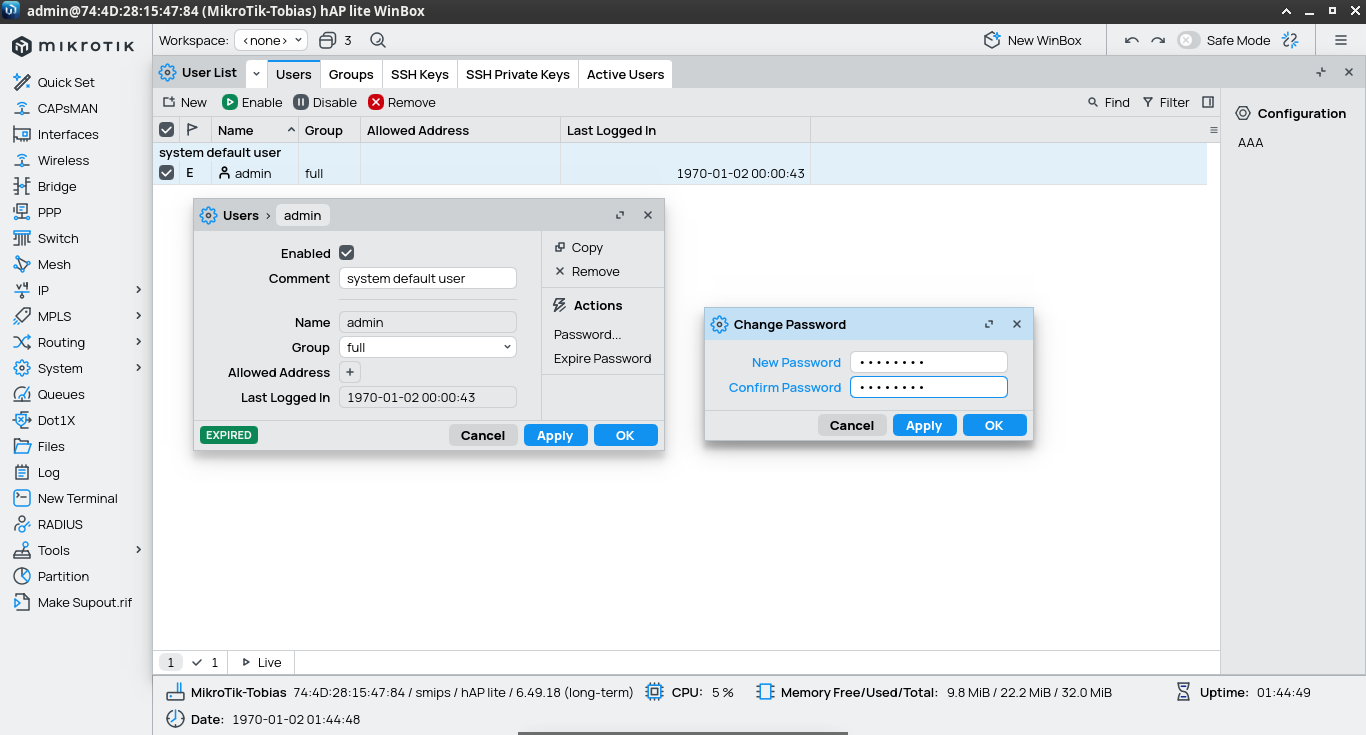
Task: Click the red Remove toolbar button
Action: click(x=402, y=102)
